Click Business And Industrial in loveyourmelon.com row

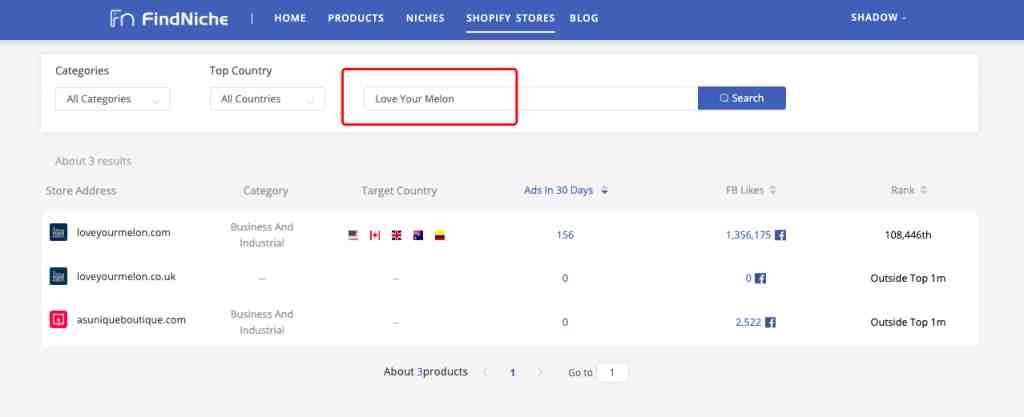262,235
